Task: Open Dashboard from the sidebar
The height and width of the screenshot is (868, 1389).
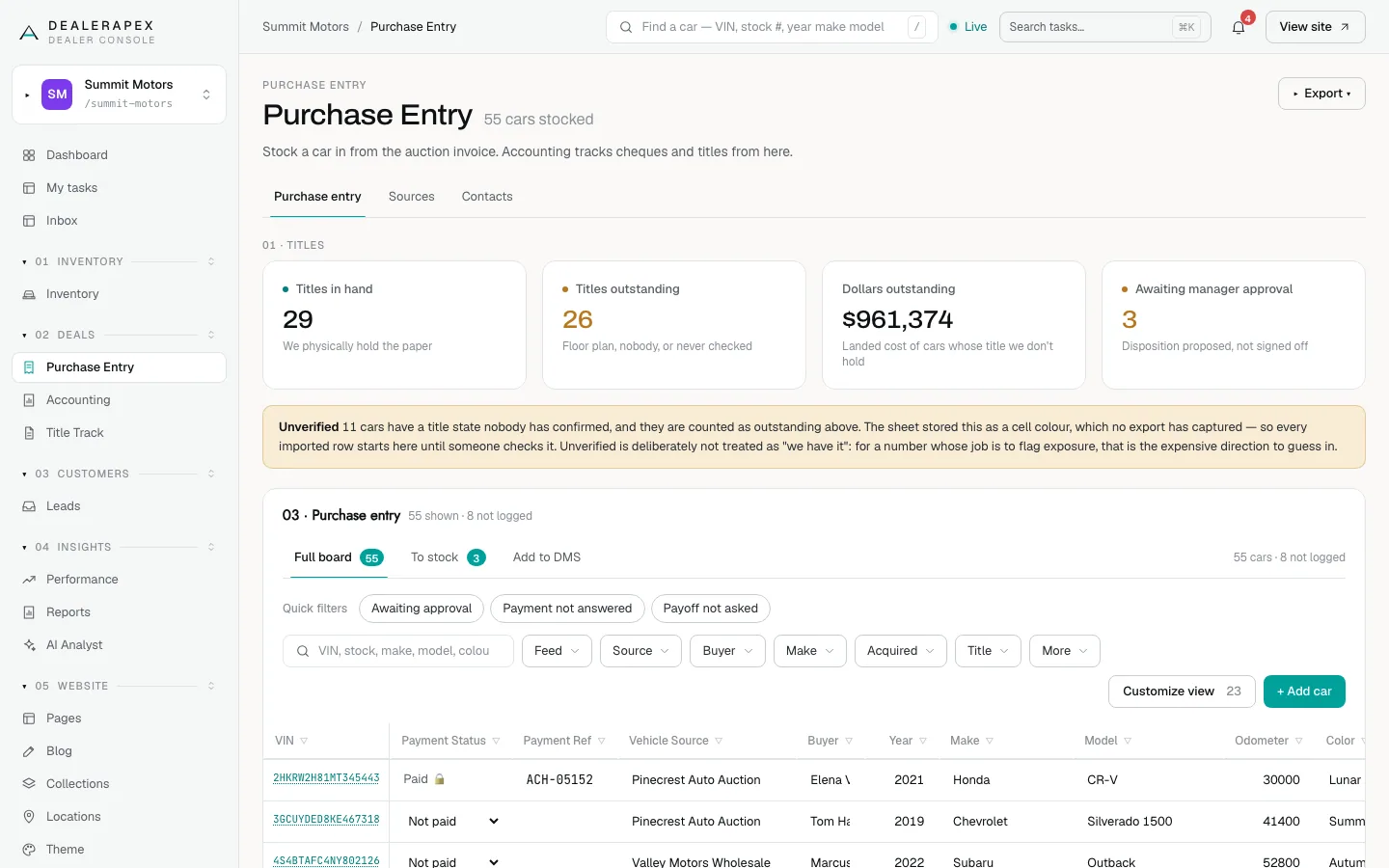Action: point(119,155)
